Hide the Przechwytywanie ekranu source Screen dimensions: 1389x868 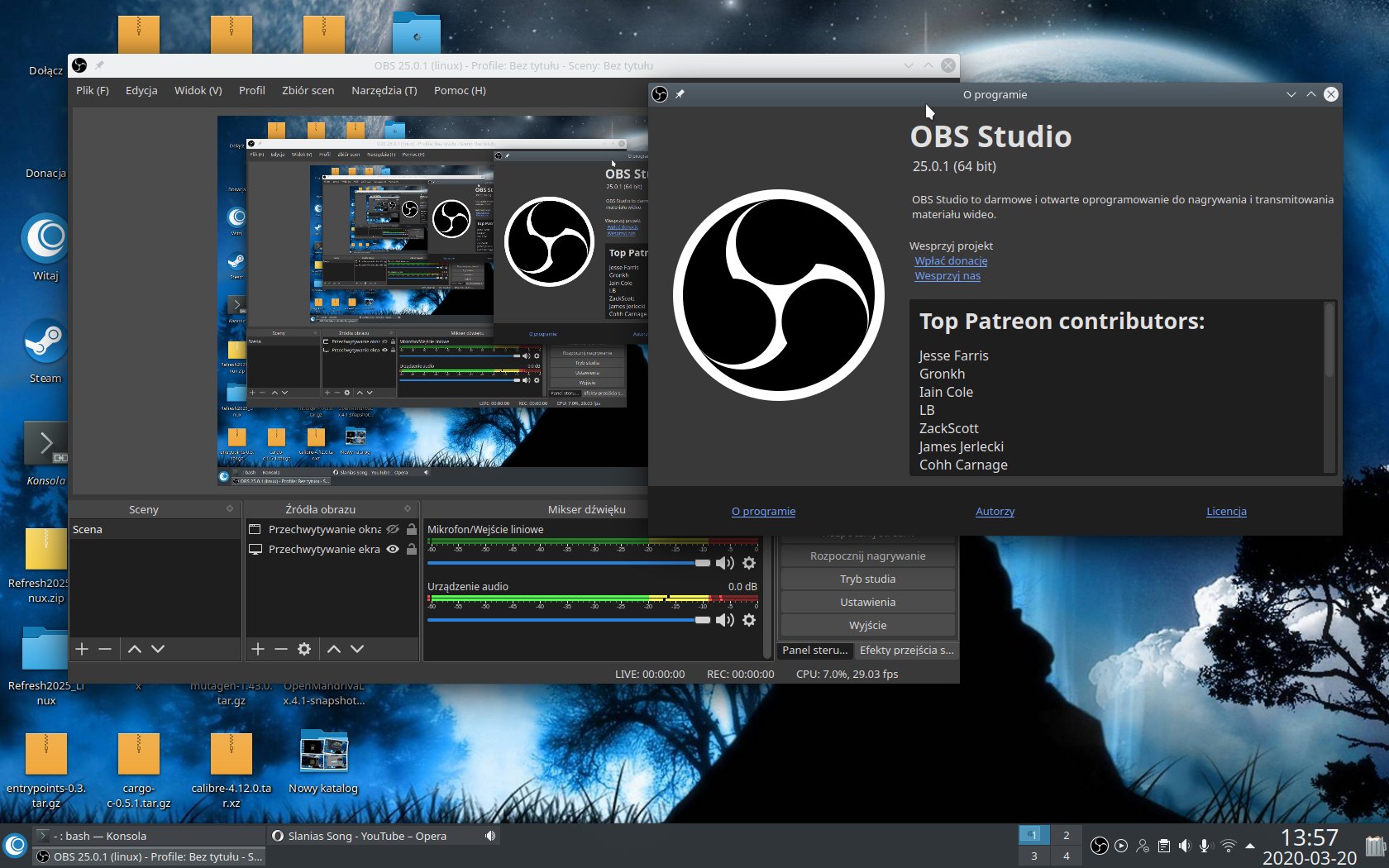click(x=393, y=549)
